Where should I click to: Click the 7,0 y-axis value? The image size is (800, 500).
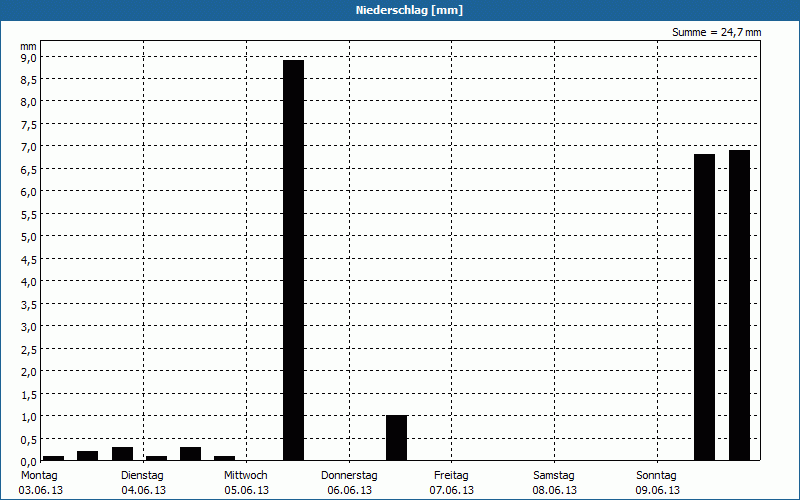29,147
